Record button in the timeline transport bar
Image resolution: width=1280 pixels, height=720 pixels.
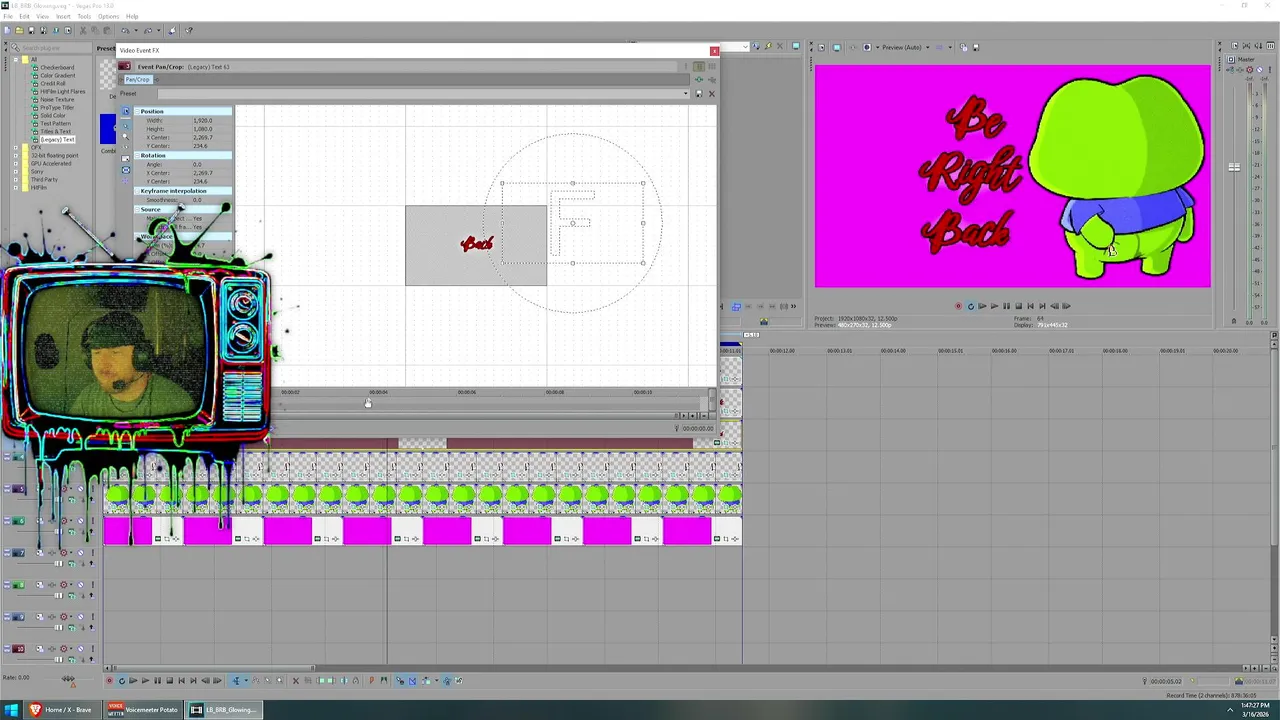pyautogui.click(x=110, y=681)
